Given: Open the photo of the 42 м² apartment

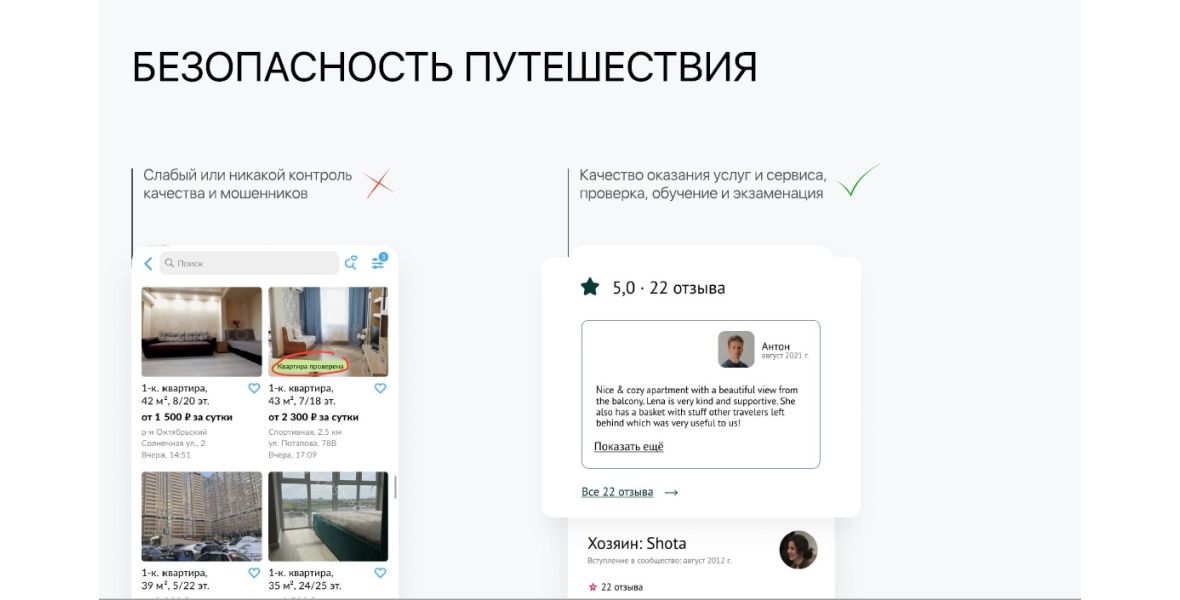Looking at the screenshot, I should [x=202, y=331].
